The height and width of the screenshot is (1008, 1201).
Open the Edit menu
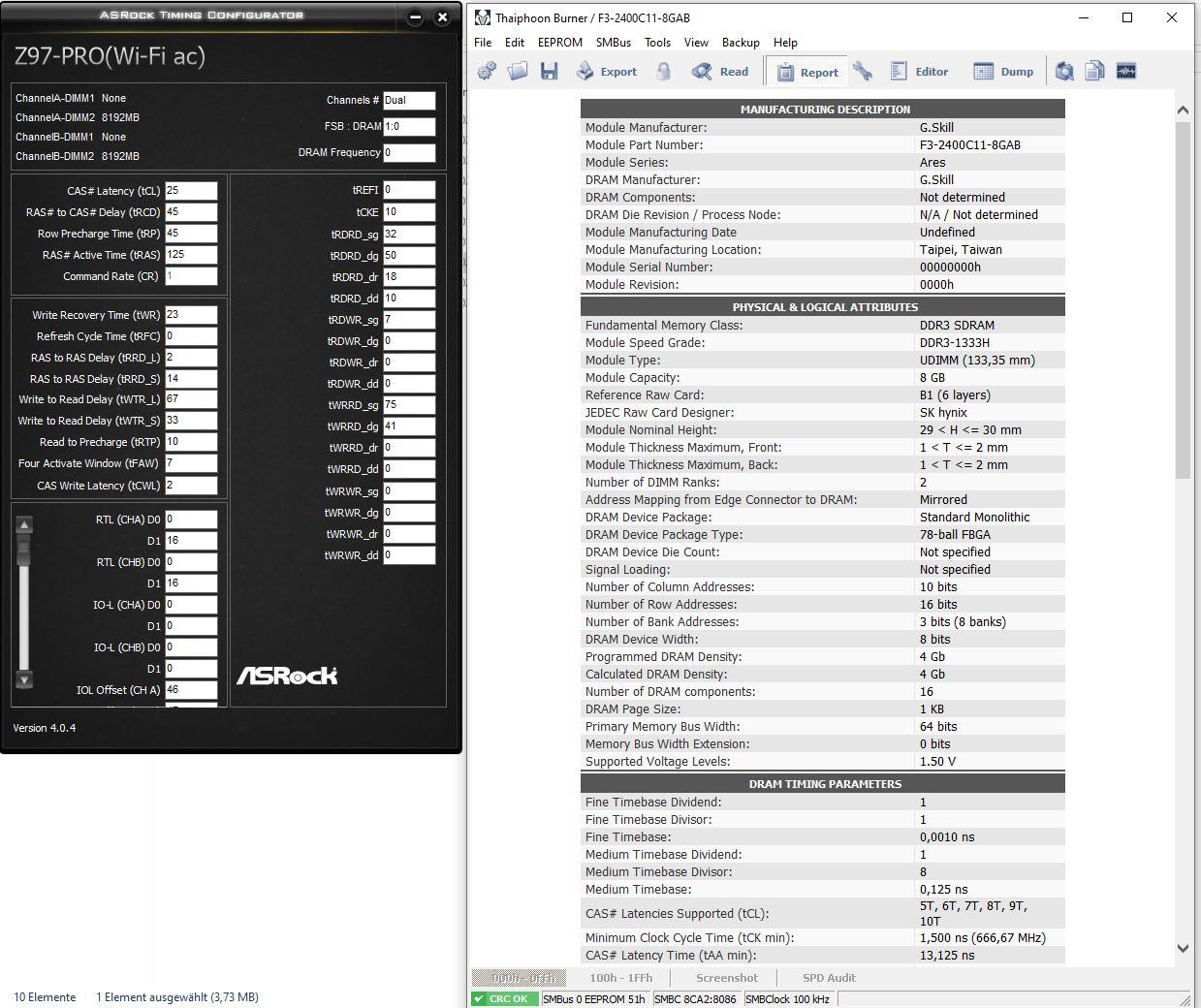515,43
